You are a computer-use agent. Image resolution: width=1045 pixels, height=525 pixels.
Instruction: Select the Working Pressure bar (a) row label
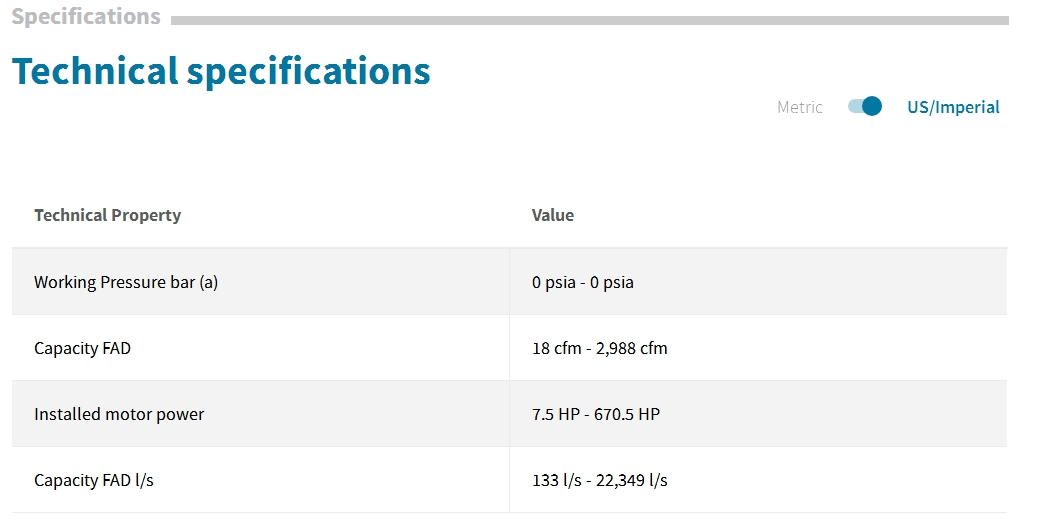click(126, 282)
